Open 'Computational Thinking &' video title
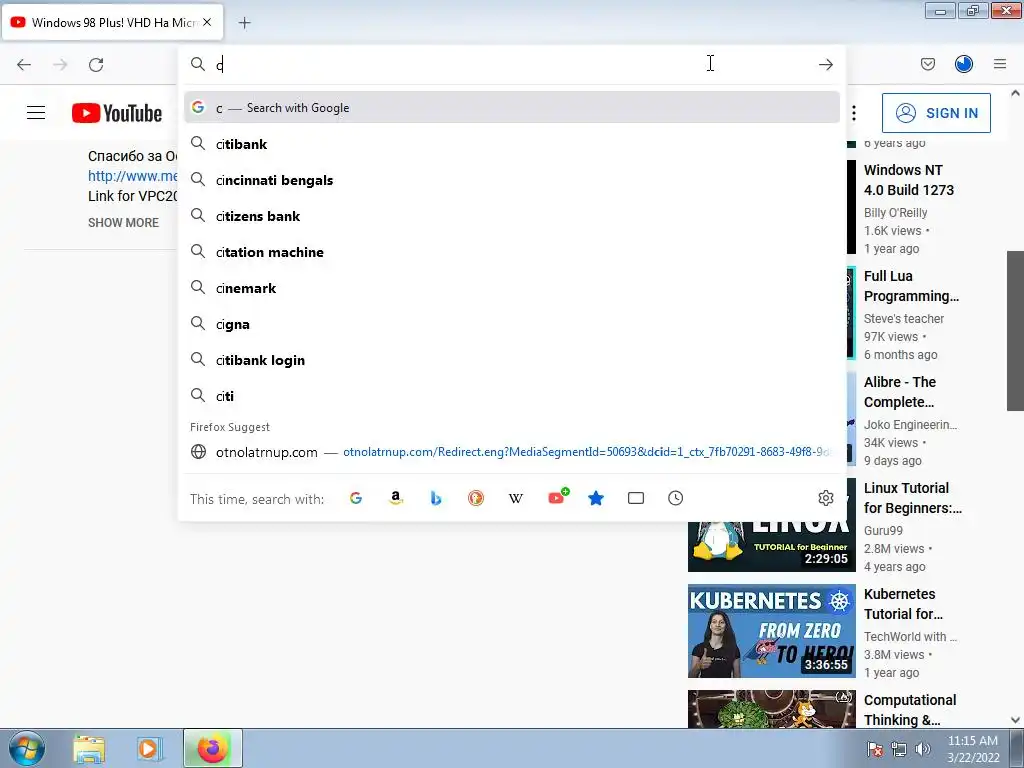The image size is (1024, 768). point(910,710)
